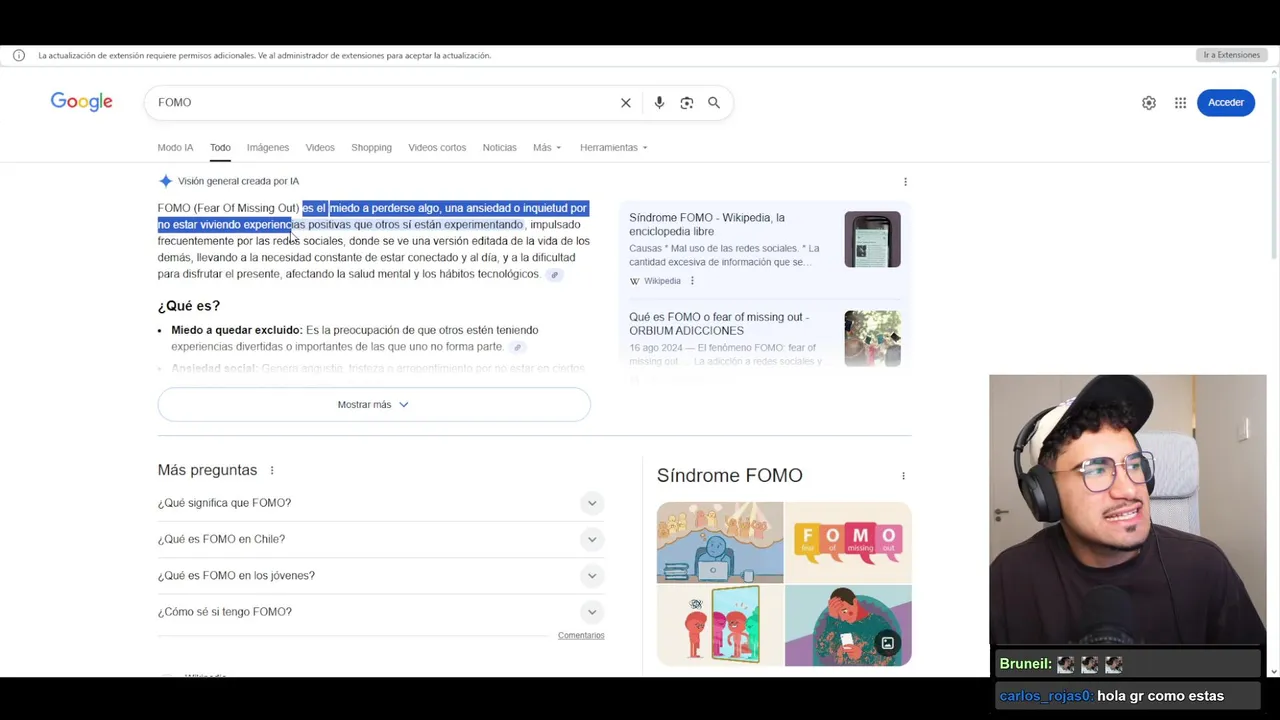
Task: Open the Google apps grid icon
Action: [1181, 102]
